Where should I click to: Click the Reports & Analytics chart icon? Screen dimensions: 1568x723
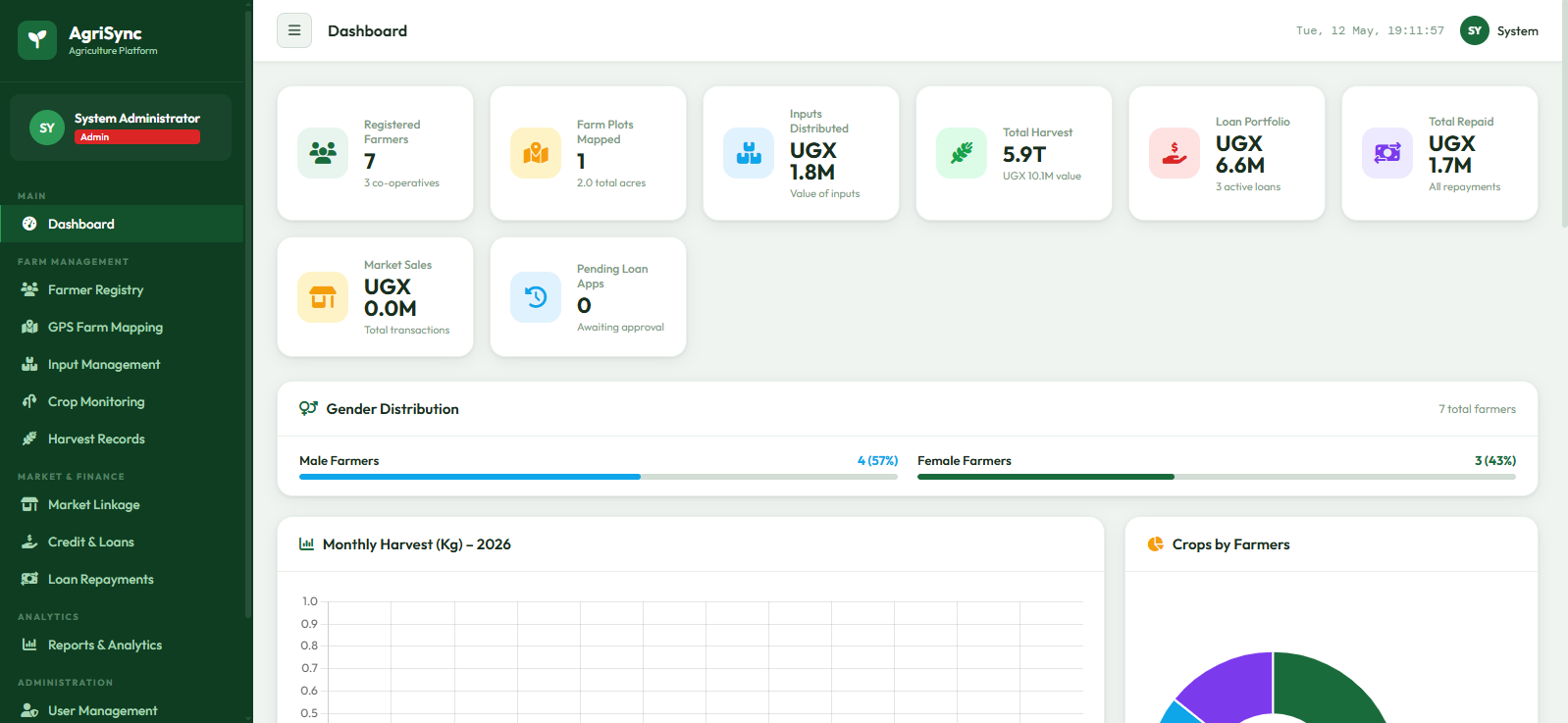(29, 645)
